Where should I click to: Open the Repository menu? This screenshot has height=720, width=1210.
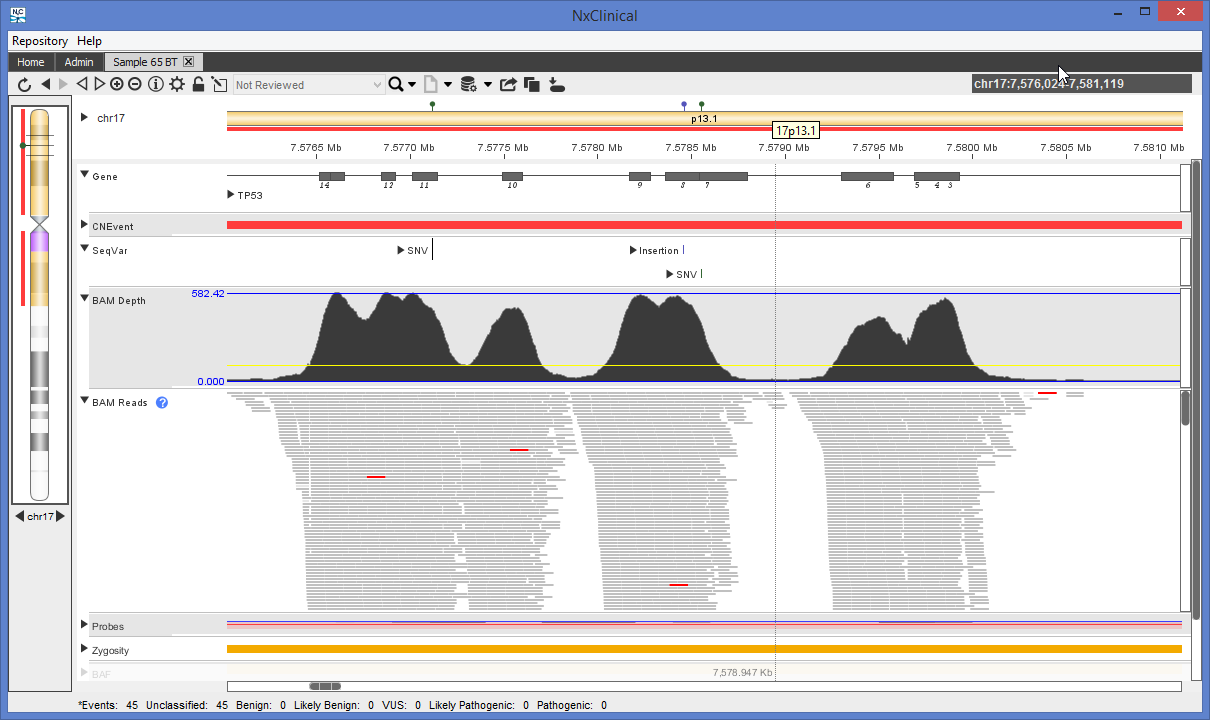(40, 41)
